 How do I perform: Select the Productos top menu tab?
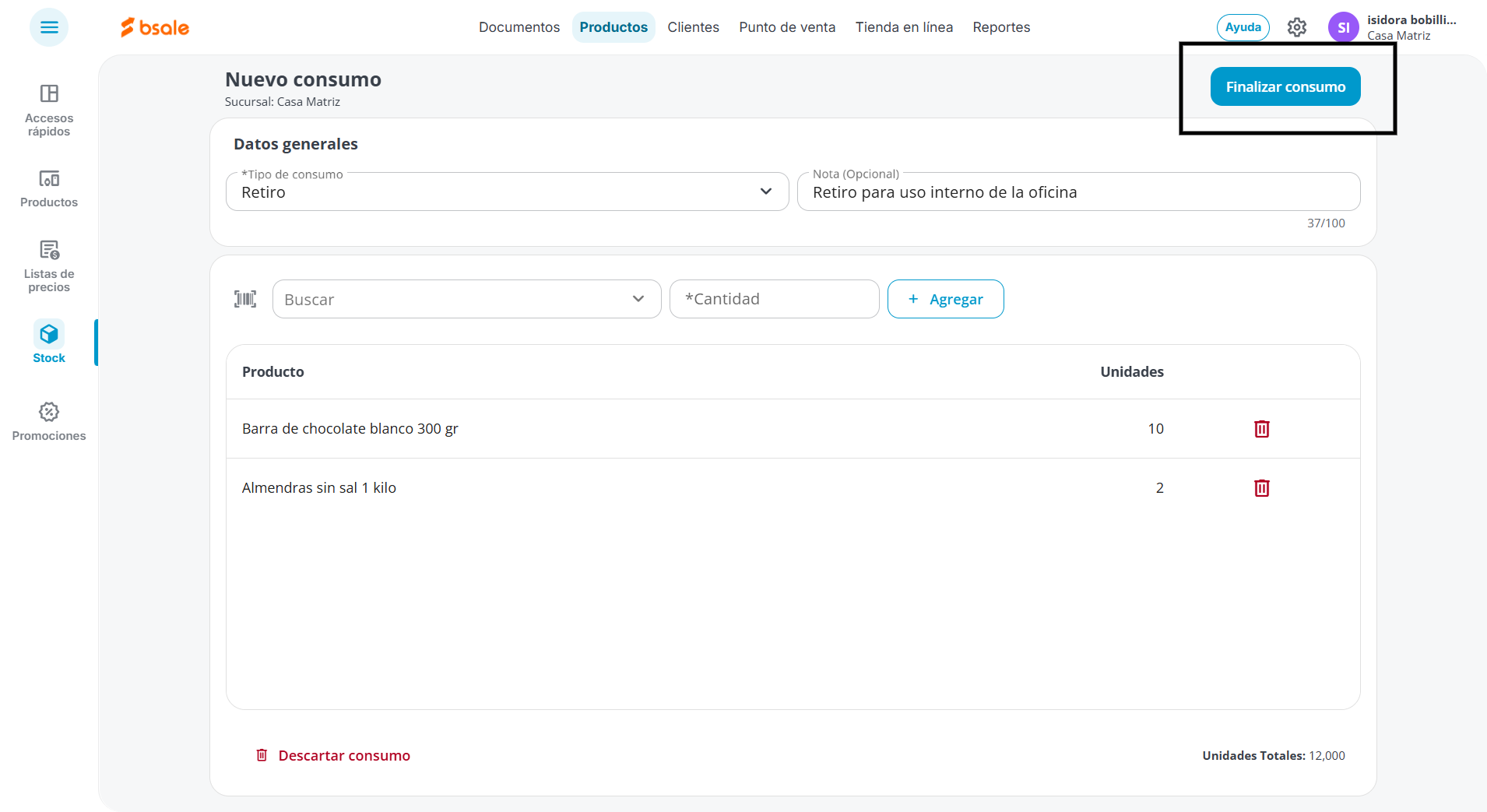pyautogui.click(x=613, y=27)
